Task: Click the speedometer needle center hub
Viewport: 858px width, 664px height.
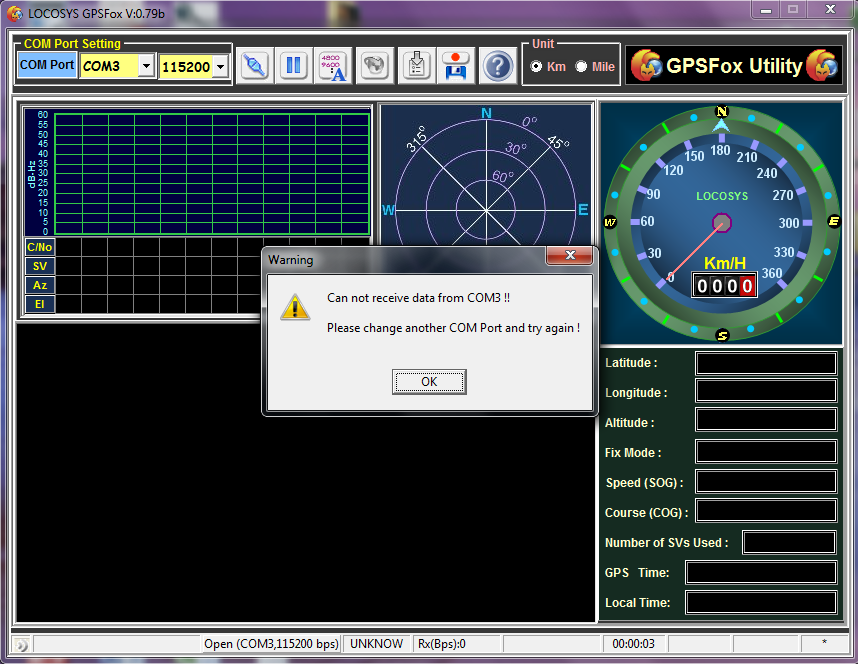Action: [x=722, y=223]
